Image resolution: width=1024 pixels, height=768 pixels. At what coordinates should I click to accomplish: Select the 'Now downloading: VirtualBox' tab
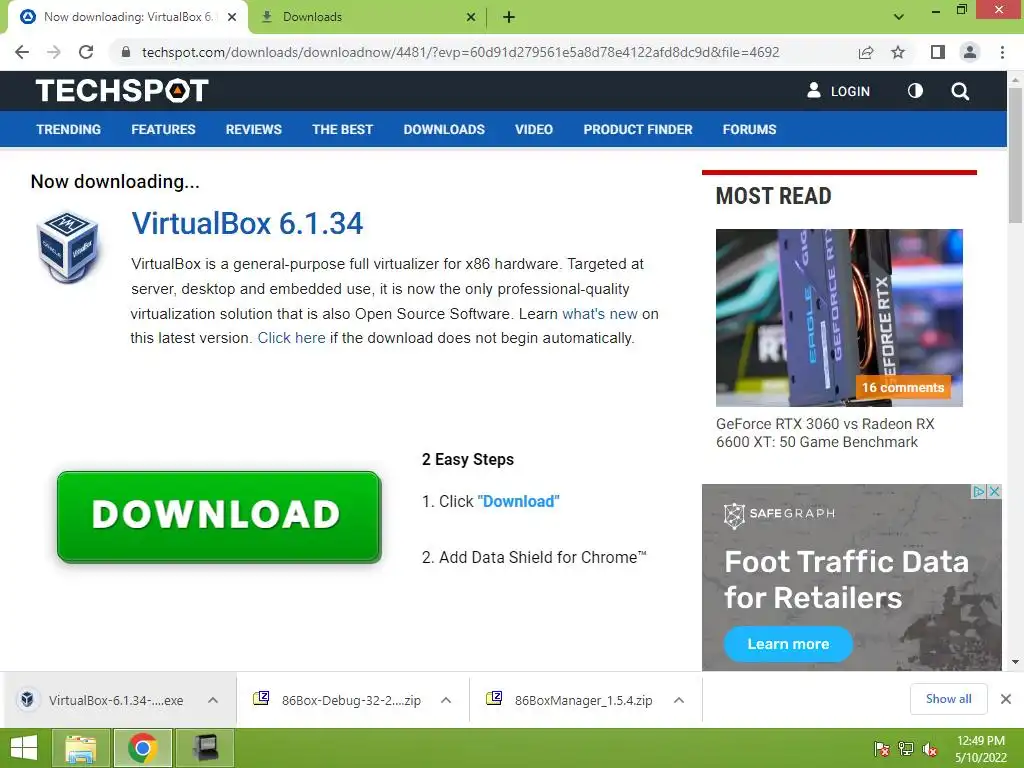click(128, 17)
